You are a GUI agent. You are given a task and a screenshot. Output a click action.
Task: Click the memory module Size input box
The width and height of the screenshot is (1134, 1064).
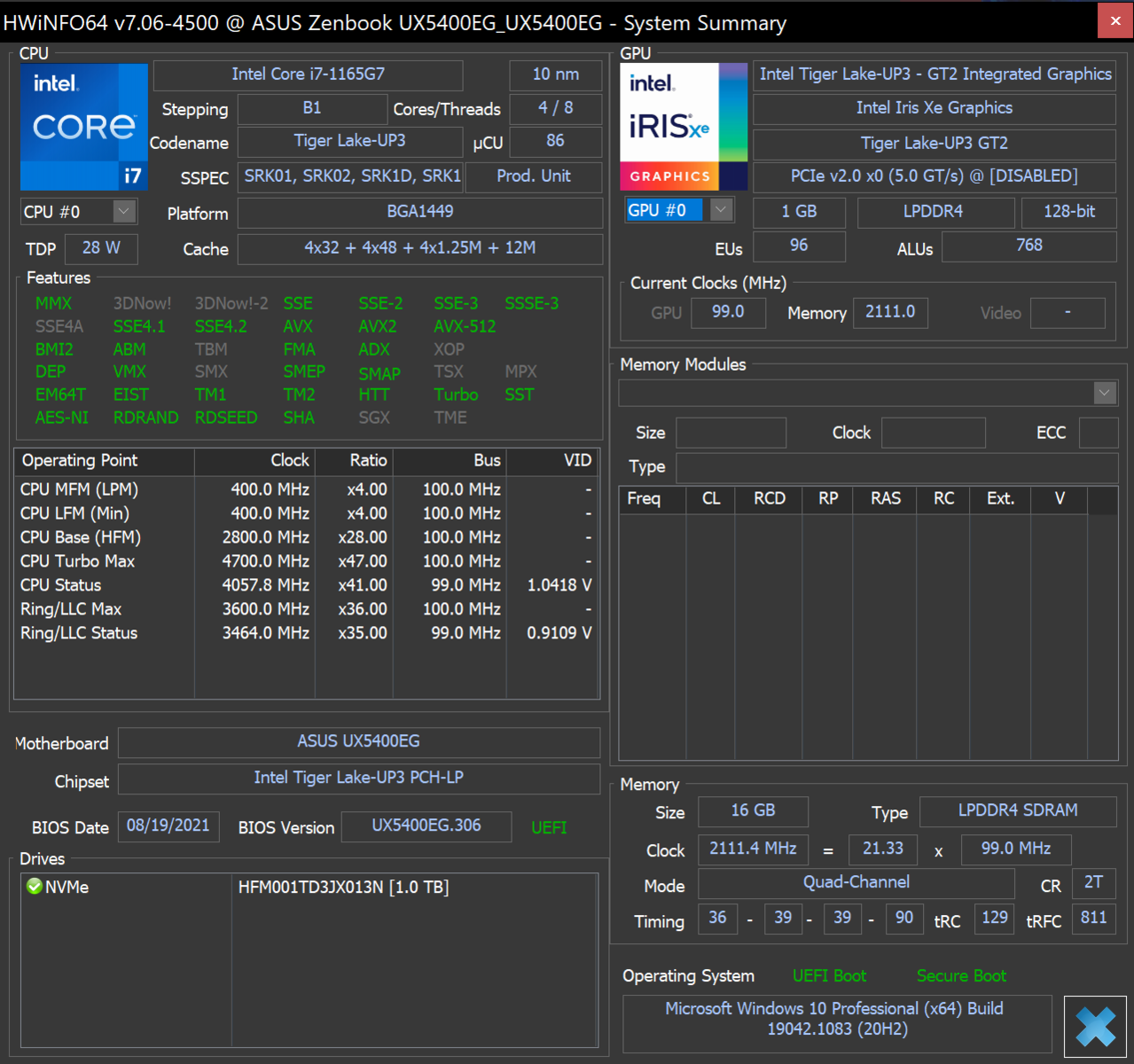(x=731, y=433)
